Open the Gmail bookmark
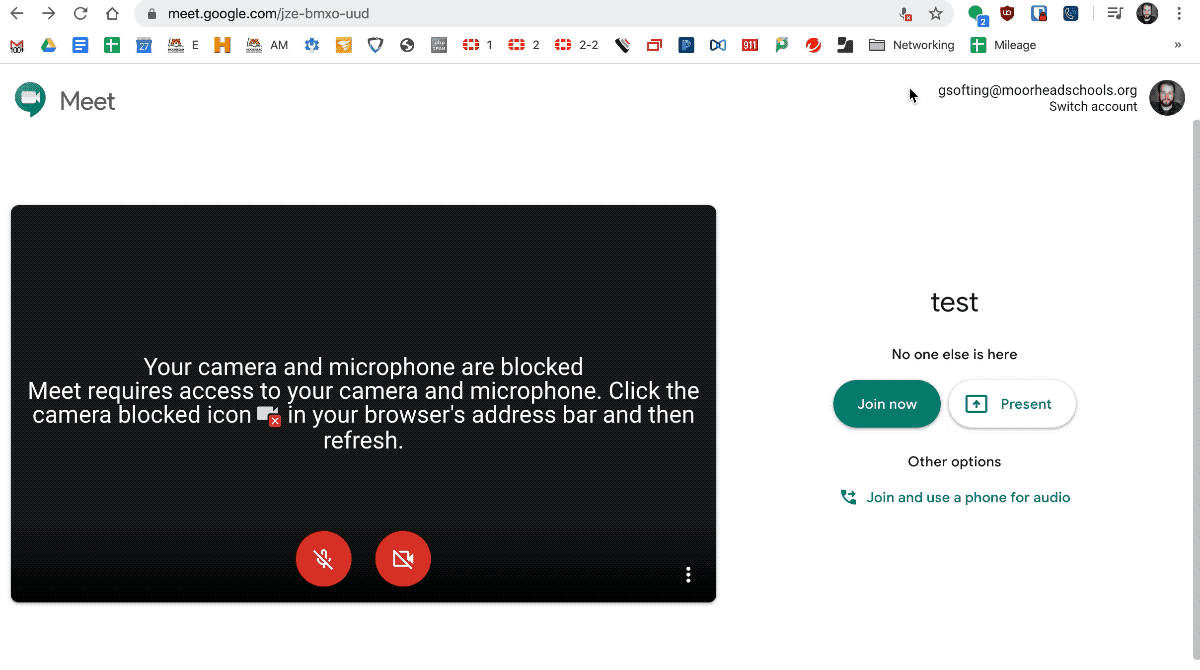1200x670 pixels. pyautogui.click(x=17, y=45)
